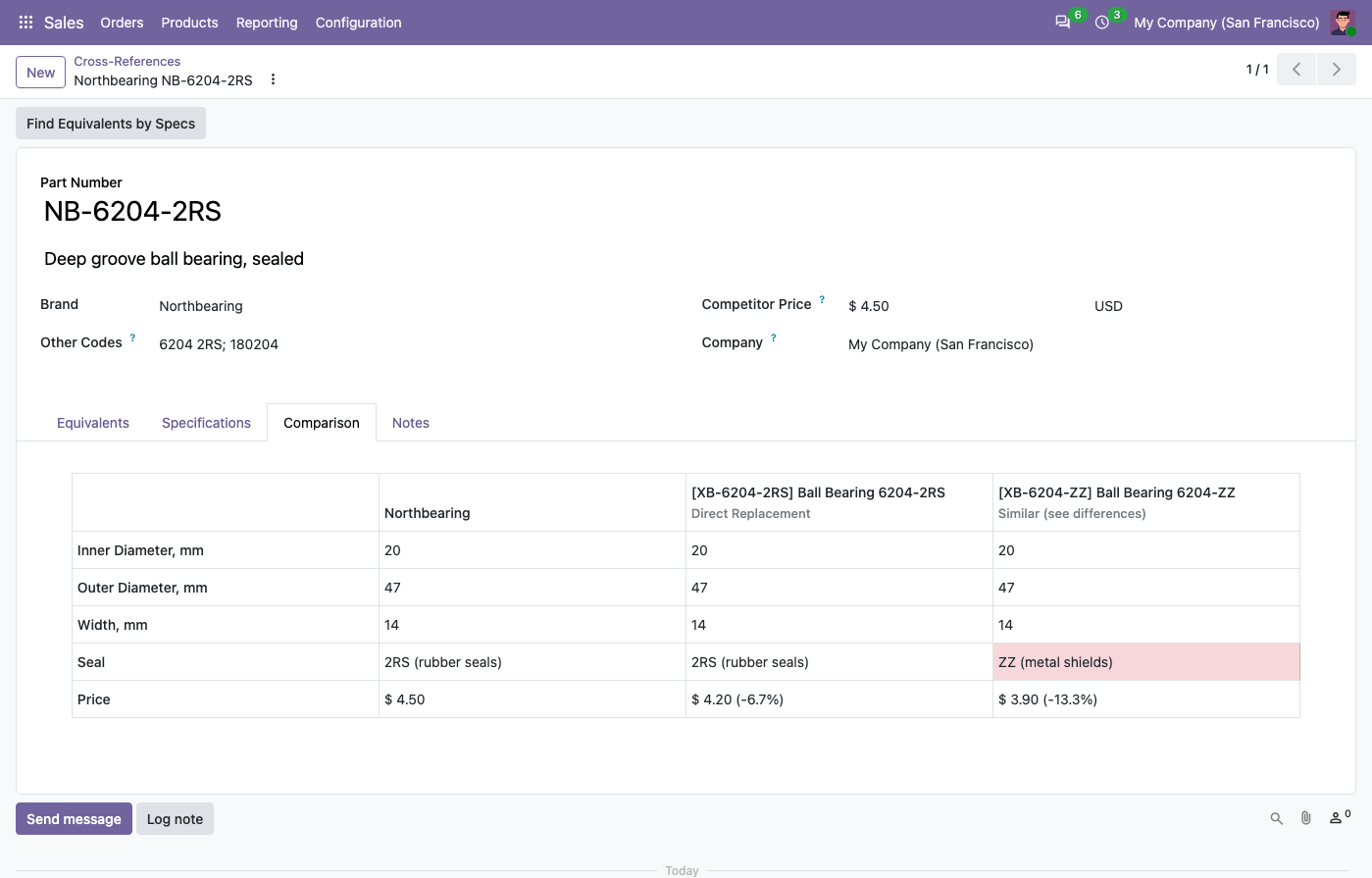The image size is (1372, 878).
Task: Show Other Codes help tooltip
Action: point(132,338)
